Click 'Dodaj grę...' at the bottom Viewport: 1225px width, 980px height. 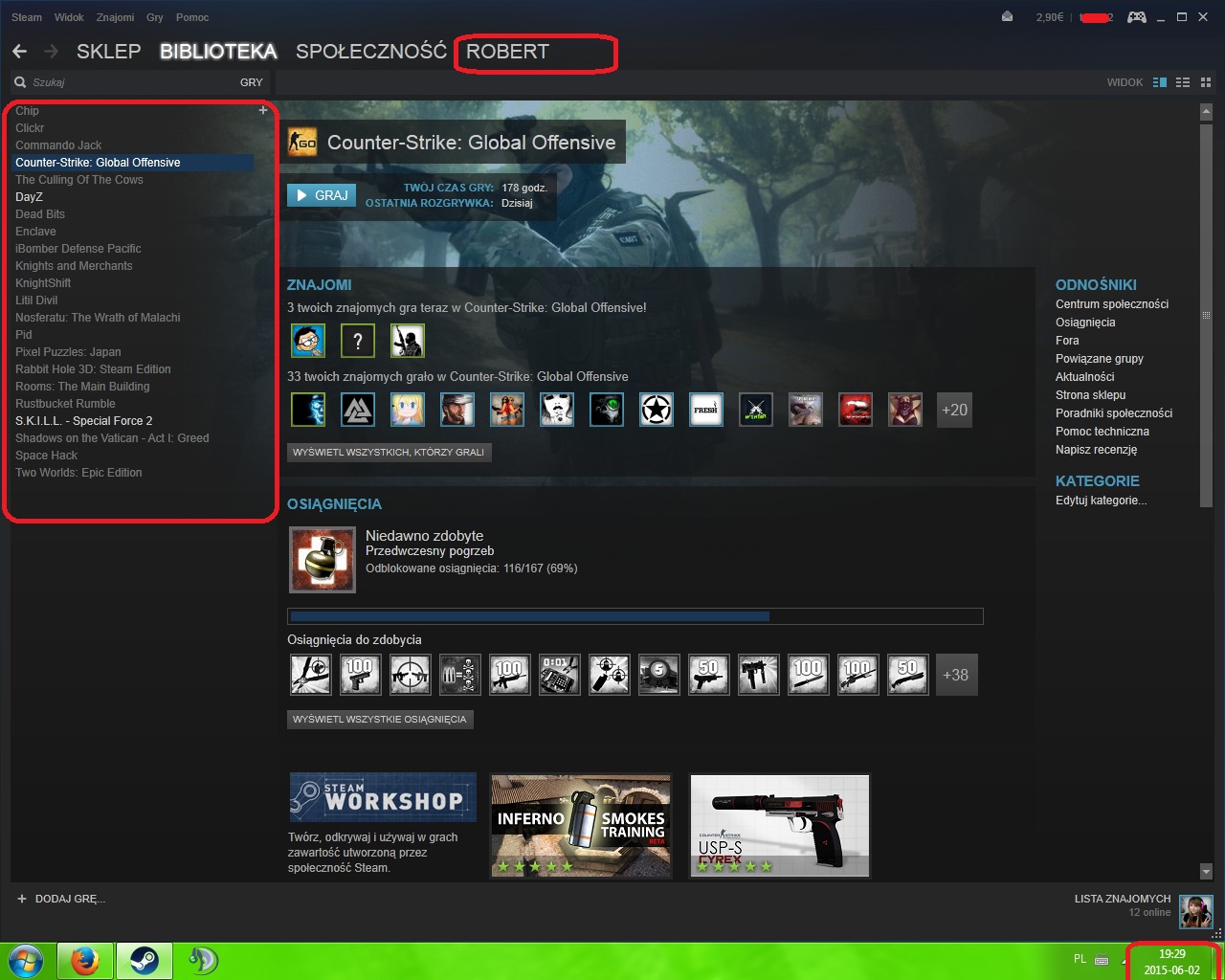(61, 899)
